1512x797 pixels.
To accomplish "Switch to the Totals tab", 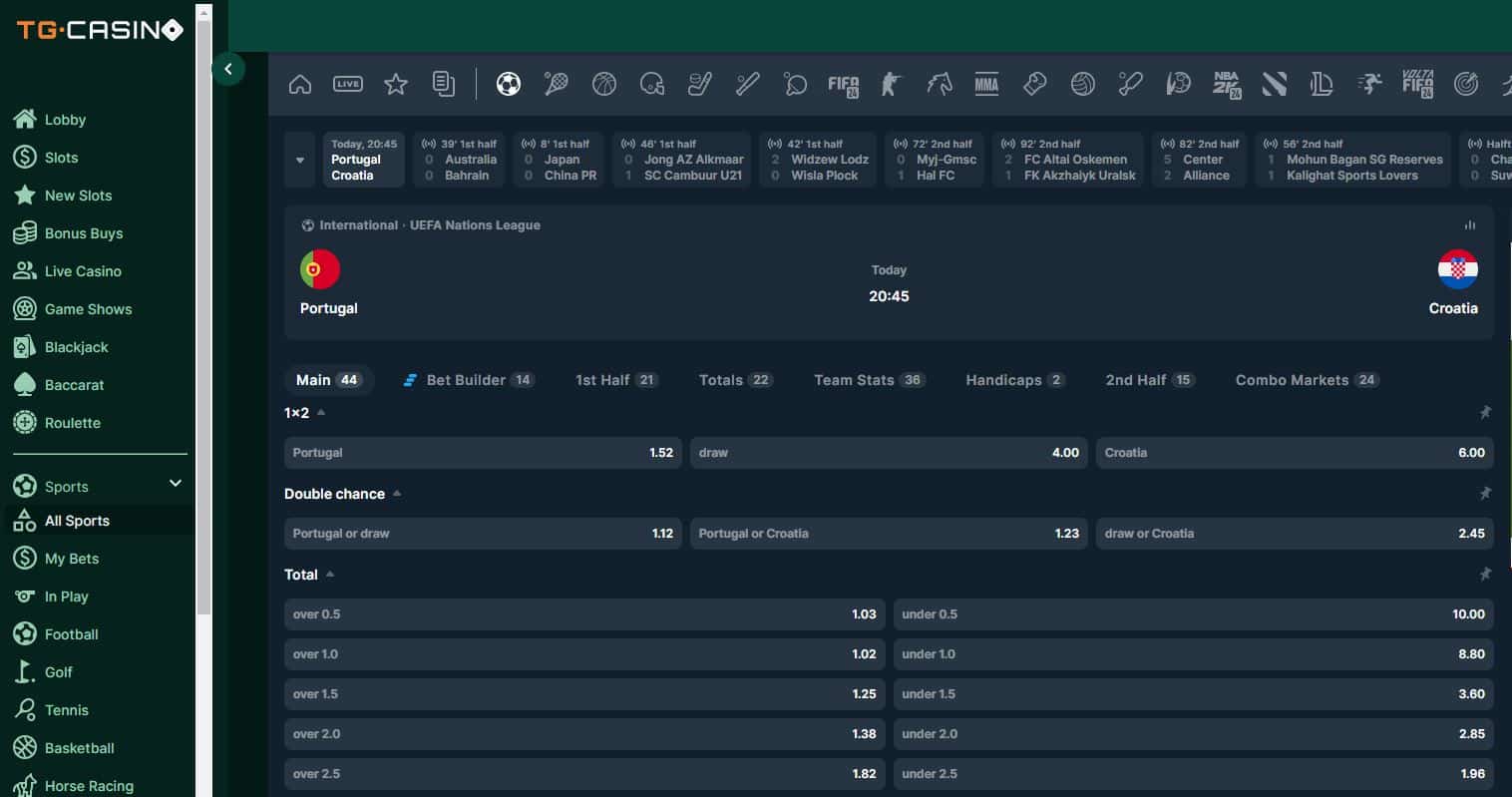I will [x=736, y=380].
